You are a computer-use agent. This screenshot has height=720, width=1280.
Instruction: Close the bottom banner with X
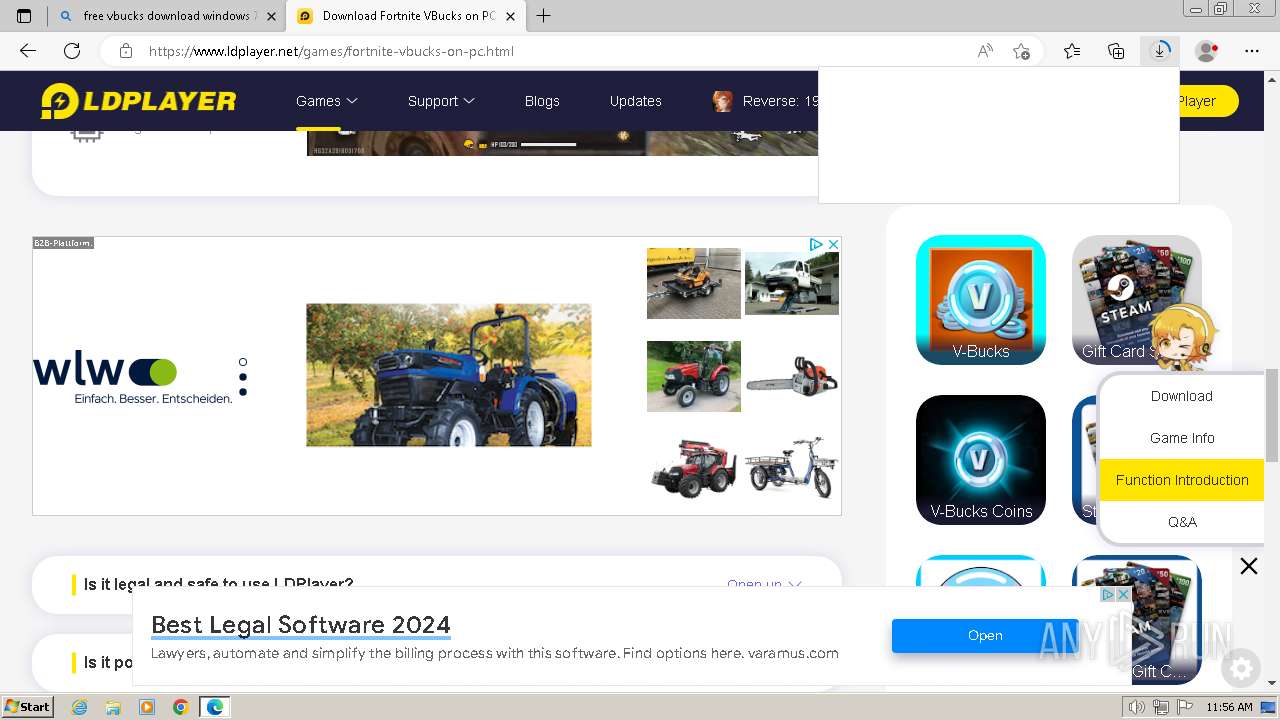1249,566
